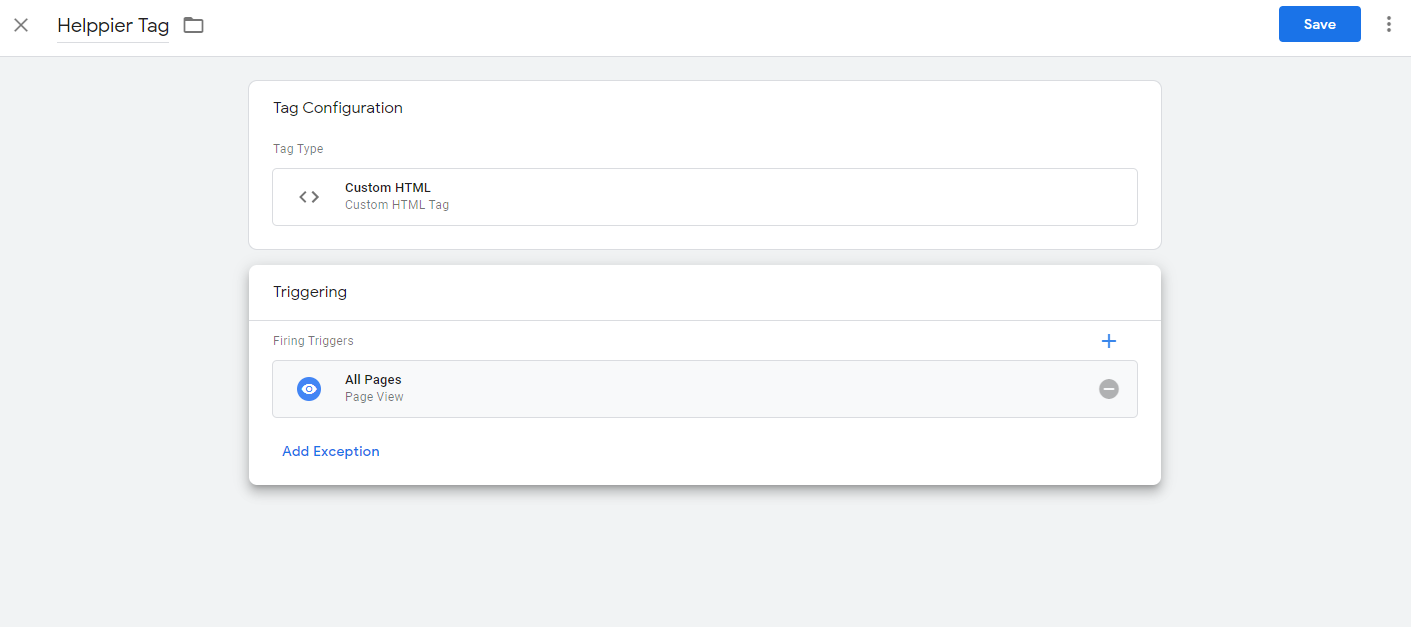The height and width of the screenshot is (627, 1411).
Task: Click the Firing Triggers label
Action: coord(313,341)
